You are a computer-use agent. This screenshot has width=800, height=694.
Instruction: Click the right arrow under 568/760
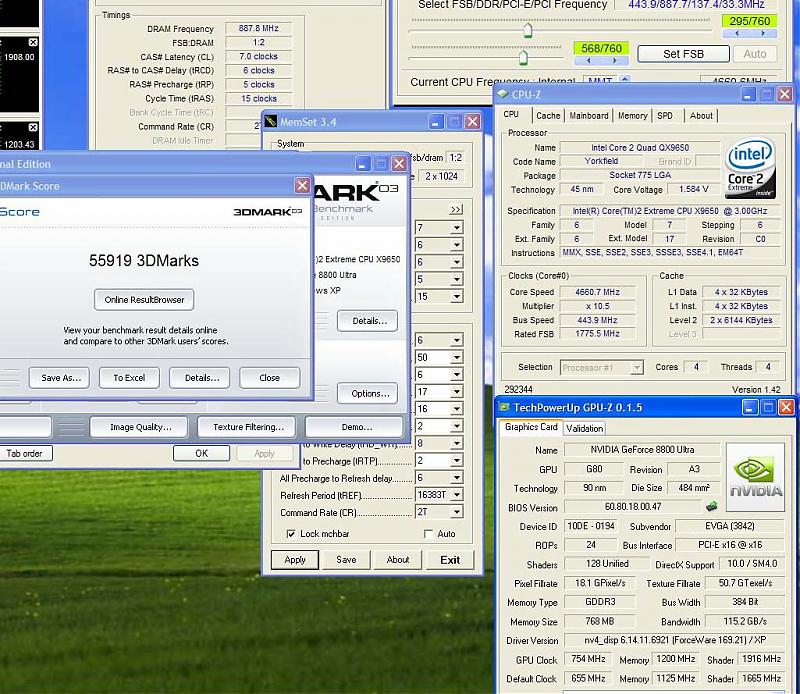coord(615,60)
